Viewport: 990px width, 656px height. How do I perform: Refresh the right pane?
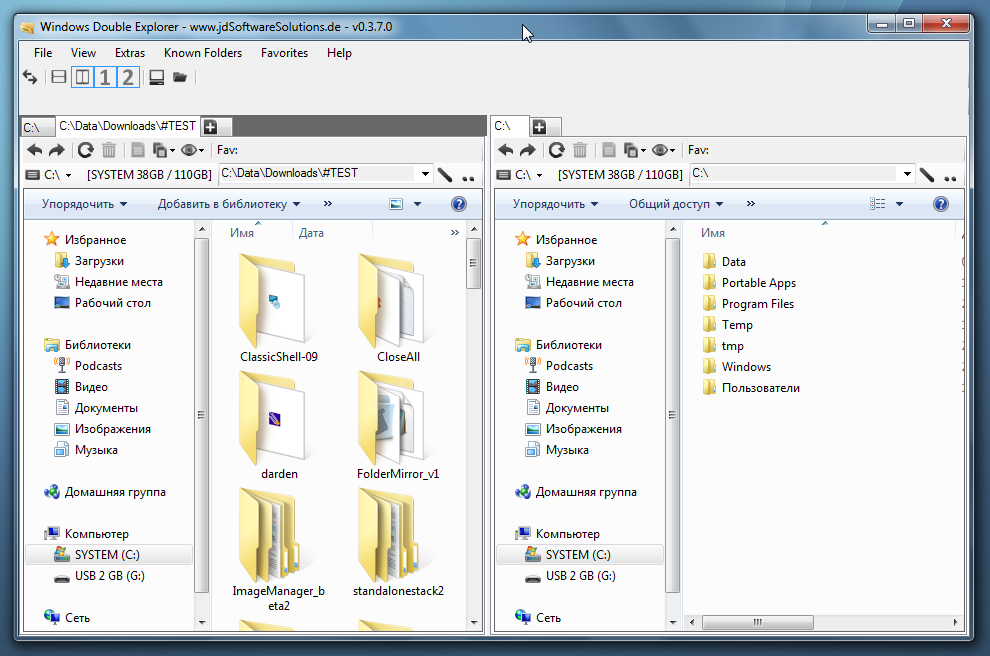(556, 150)
